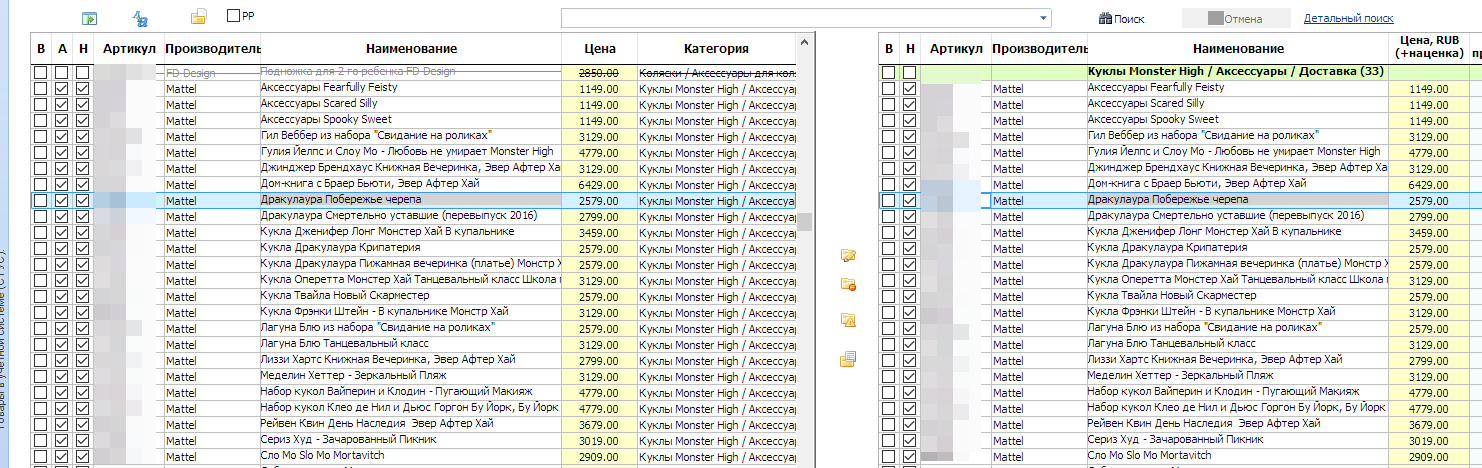Uncheck А box for Аксессуары Scared Silly, left table
This screenshot has height=468, width=1482.
pos(62,105)
